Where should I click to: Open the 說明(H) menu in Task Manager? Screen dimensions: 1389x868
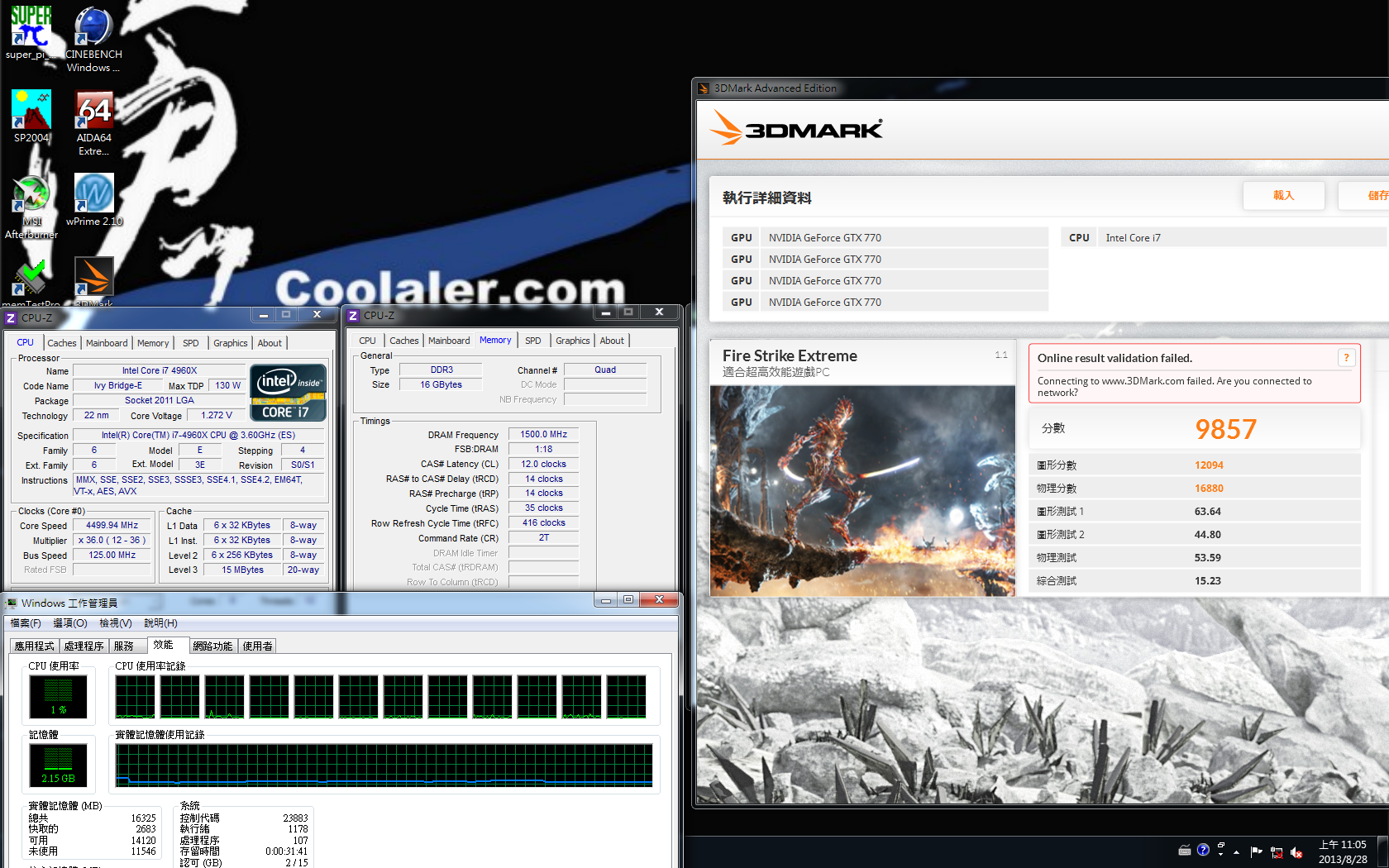coord(161,623)
